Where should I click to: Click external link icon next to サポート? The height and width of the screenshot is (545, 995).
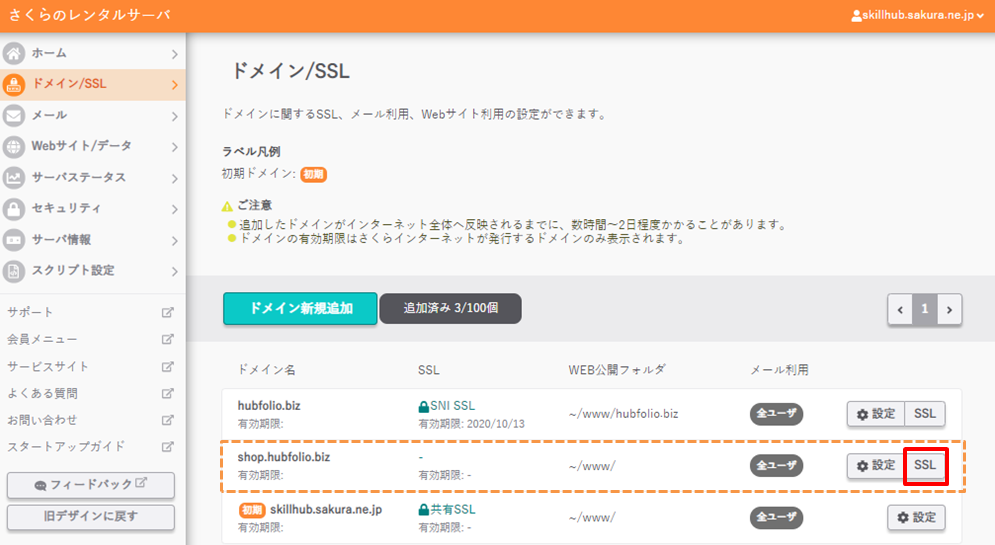click(168, 312)
